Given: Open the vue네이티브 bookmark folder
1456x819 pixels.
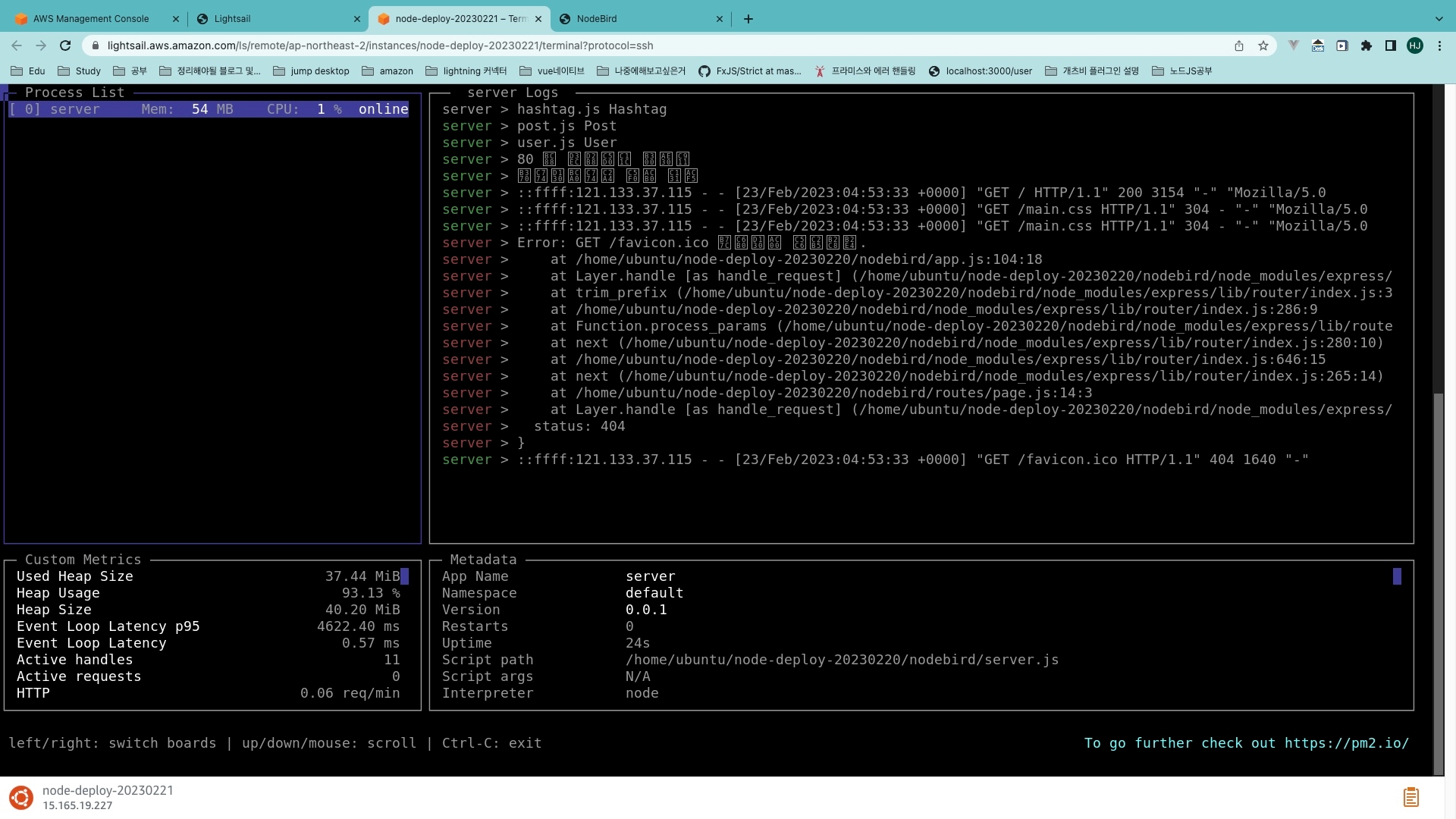Looking at the screenshot, I should (552, 71).
